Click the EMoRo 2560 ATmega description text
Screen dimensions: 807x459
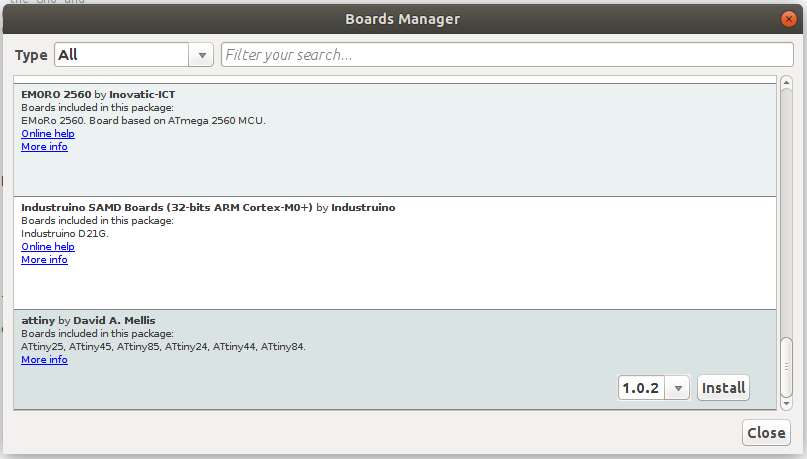143,120
